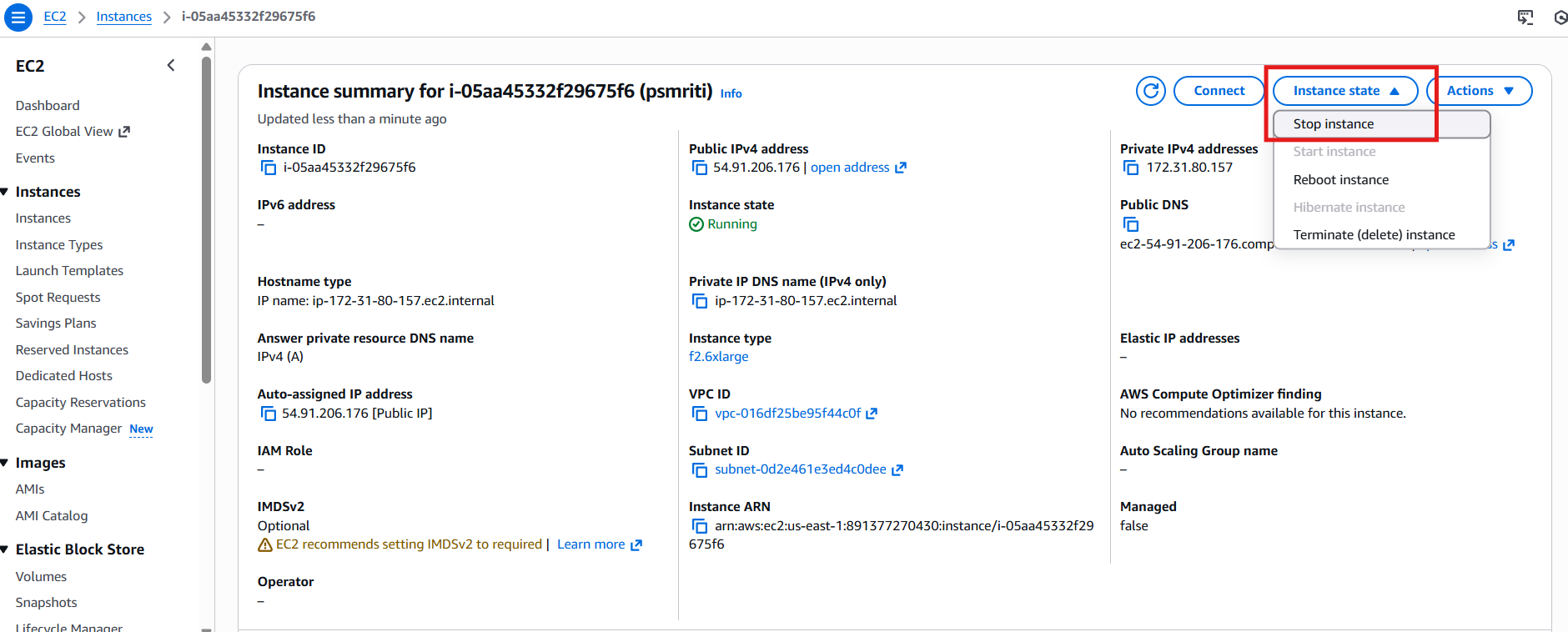
Task: Open Launch Templates in the sidebar
Action: click(x=69, y=271)
